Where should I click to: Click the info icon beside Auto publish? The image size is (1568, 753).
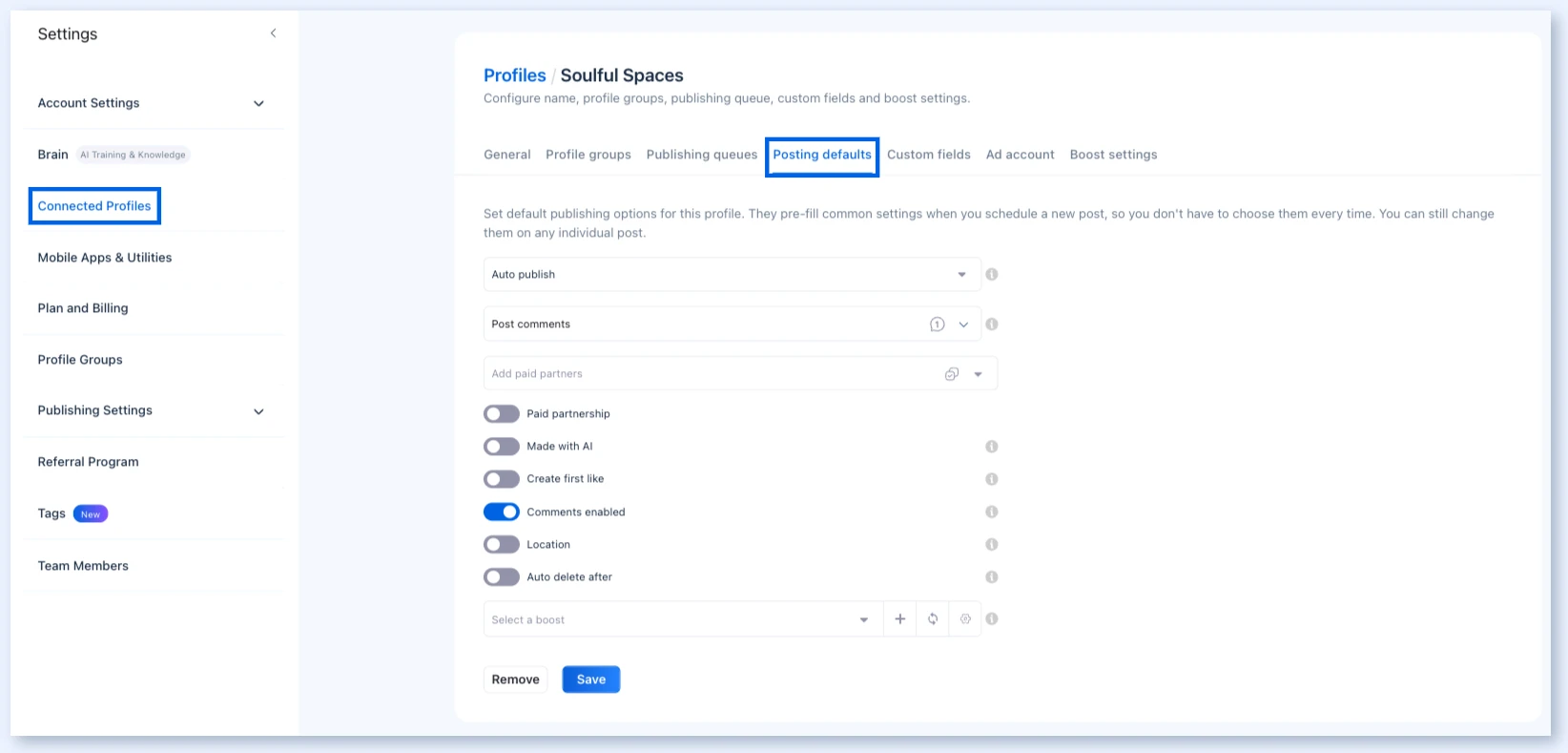pos(992,274)
